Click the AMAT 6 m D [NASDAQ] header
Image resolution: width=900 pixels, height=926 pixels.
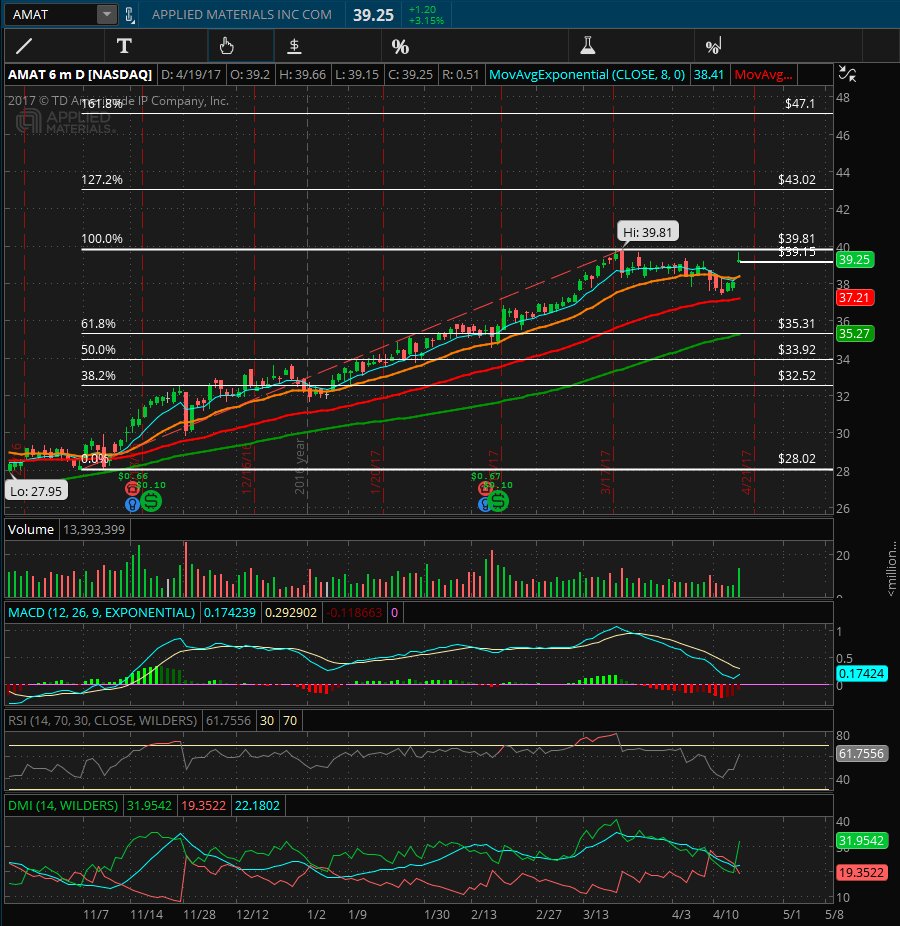click(78, 74)
